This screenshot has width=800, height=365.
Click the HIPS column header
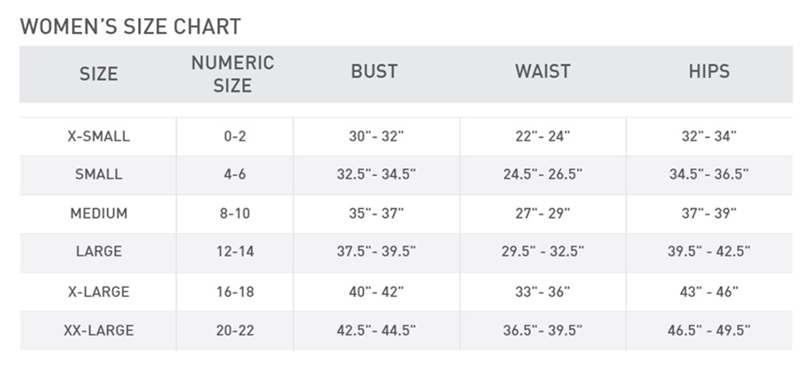click(709, 71)
